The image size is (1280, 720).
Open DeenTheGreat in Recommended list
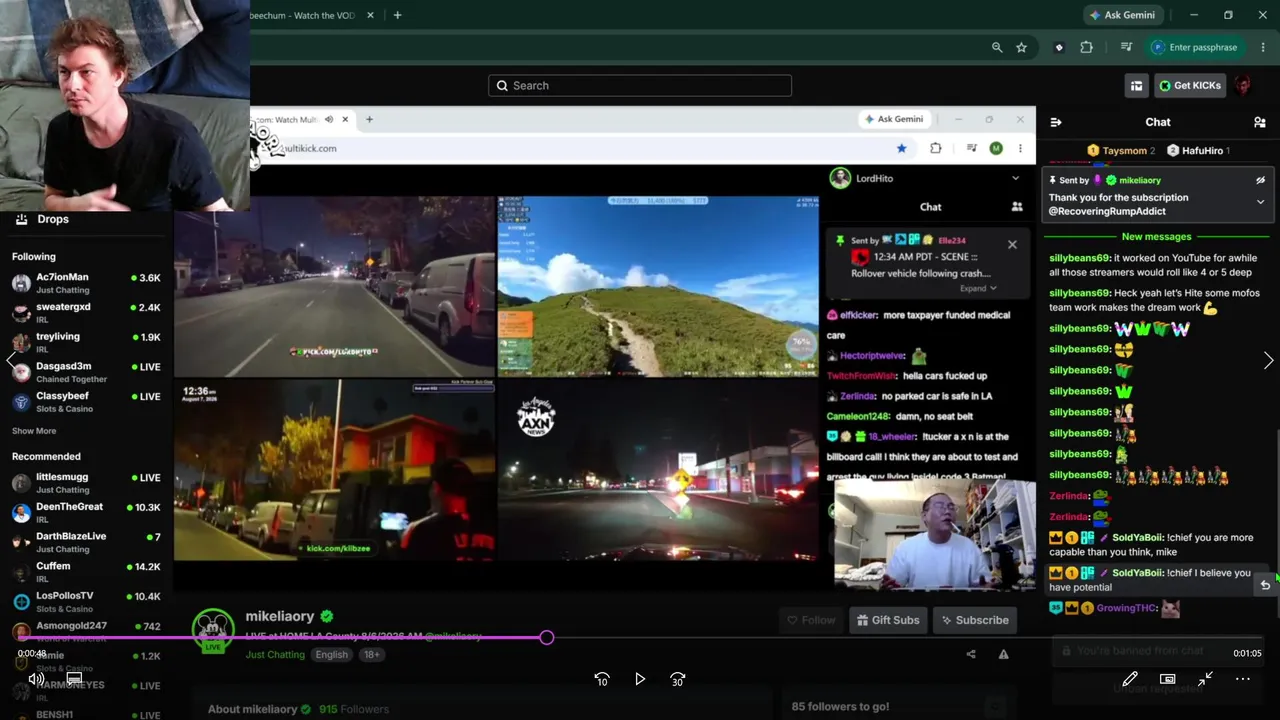click(x=86, y=513)
